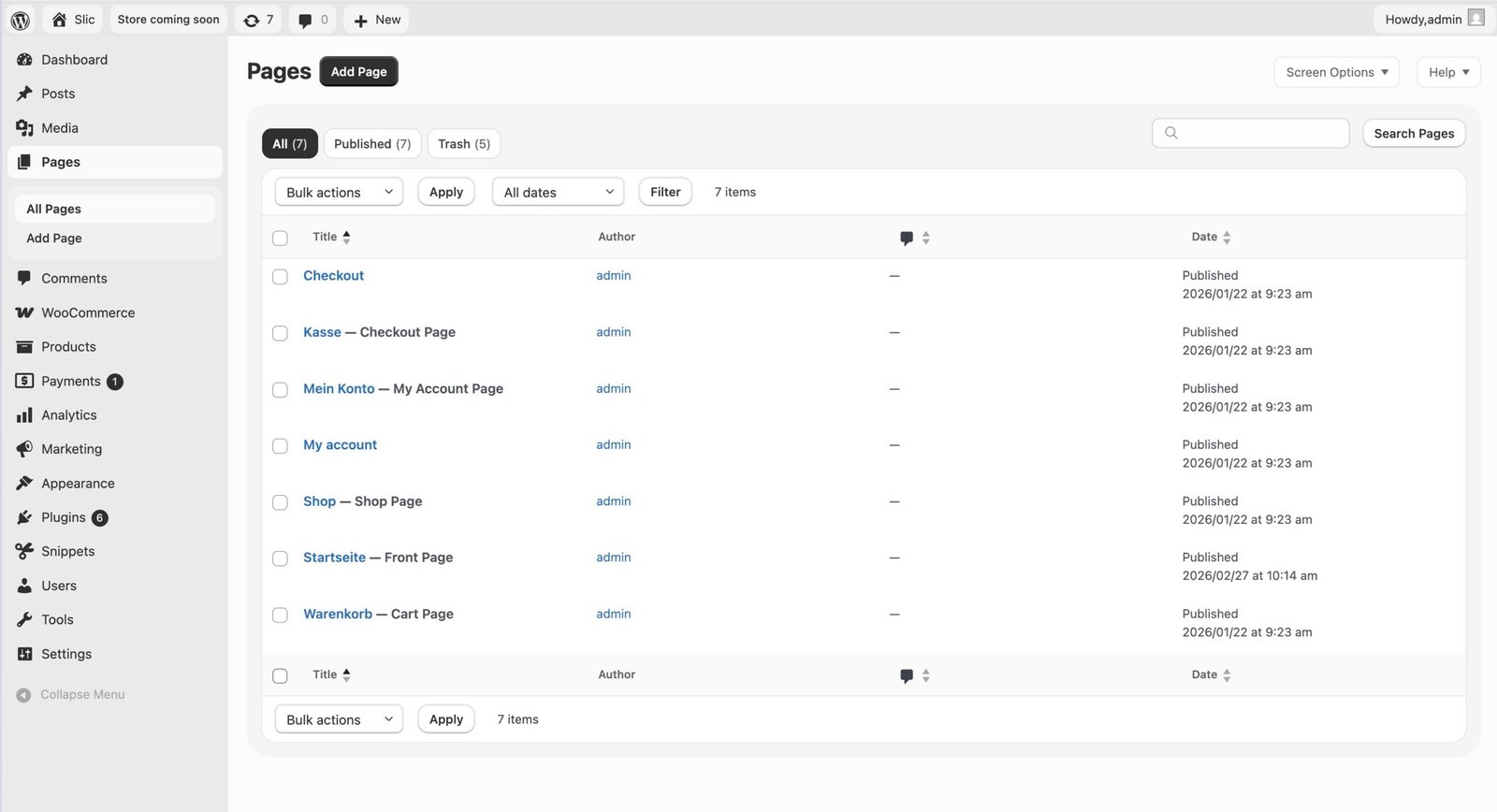
Task: Open the WooCommerce sidebar menu
Action: coord(88,312)
